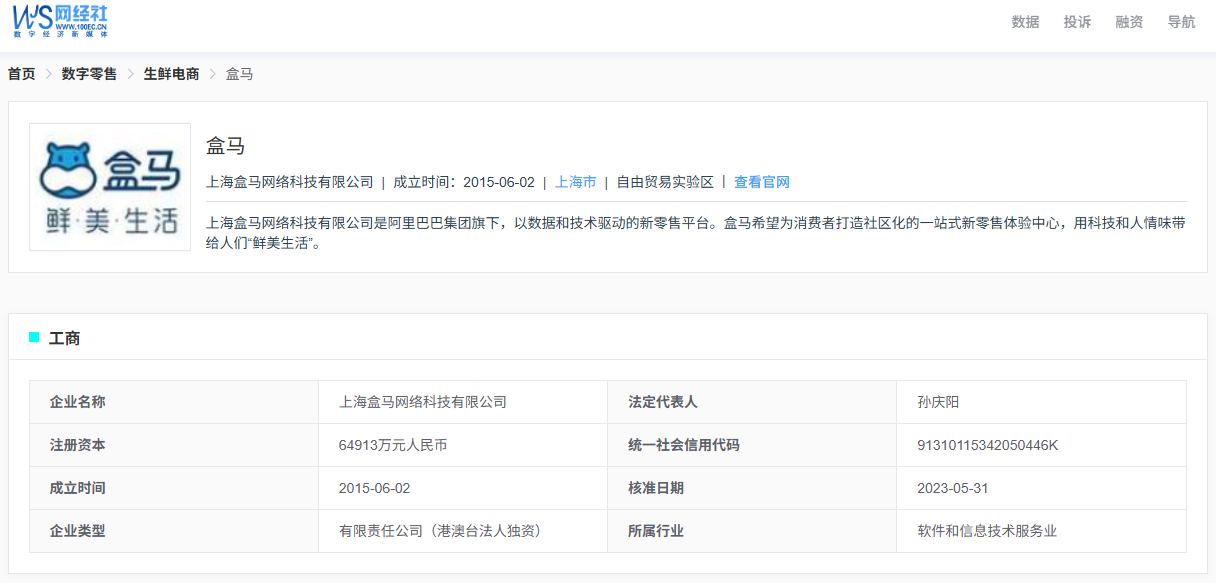Click the 盒马 company heading
This screenshot has height=583, width=1216.
225,146
